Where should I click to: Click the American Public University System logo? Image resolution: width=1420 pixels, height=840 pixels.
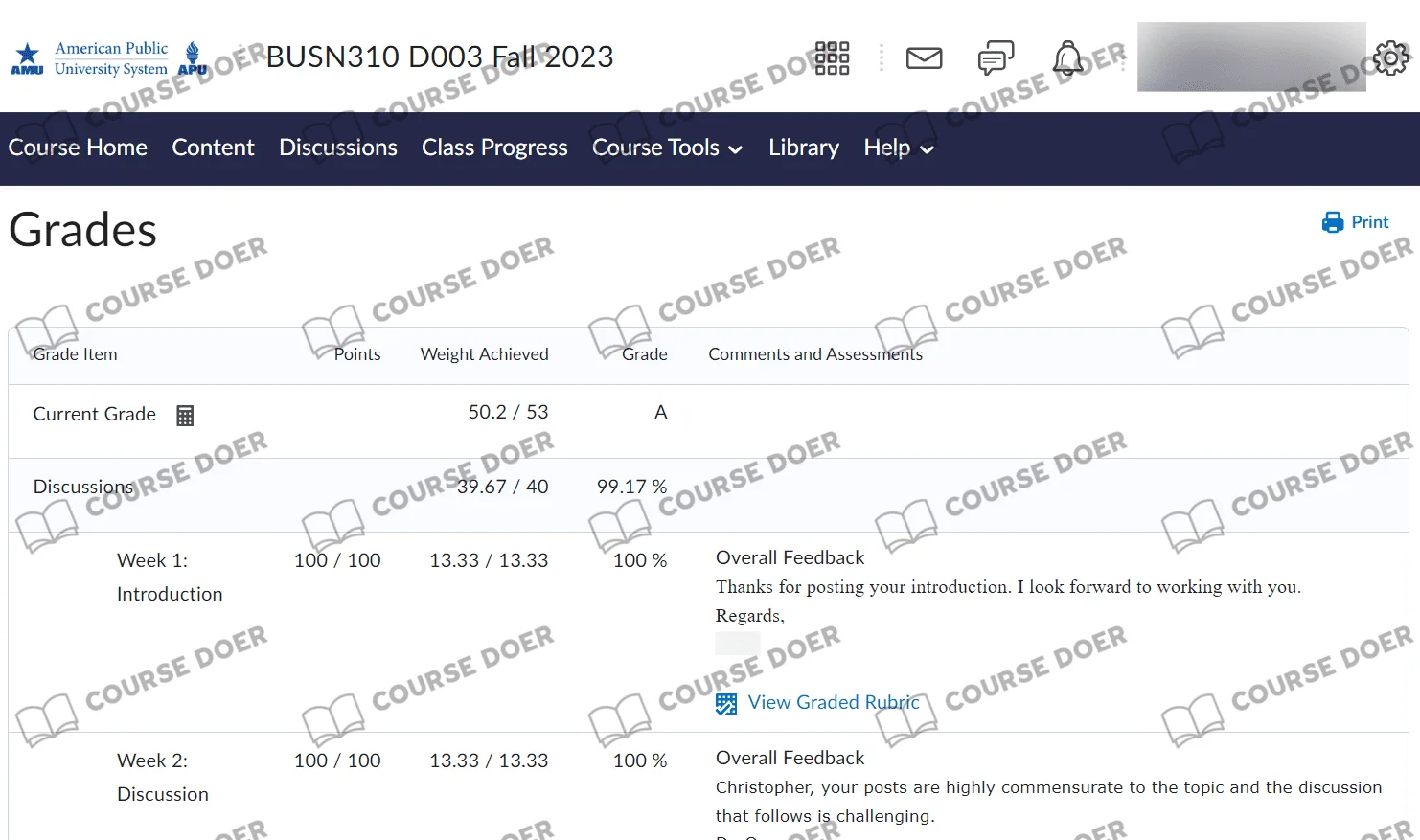coord(108,58)
